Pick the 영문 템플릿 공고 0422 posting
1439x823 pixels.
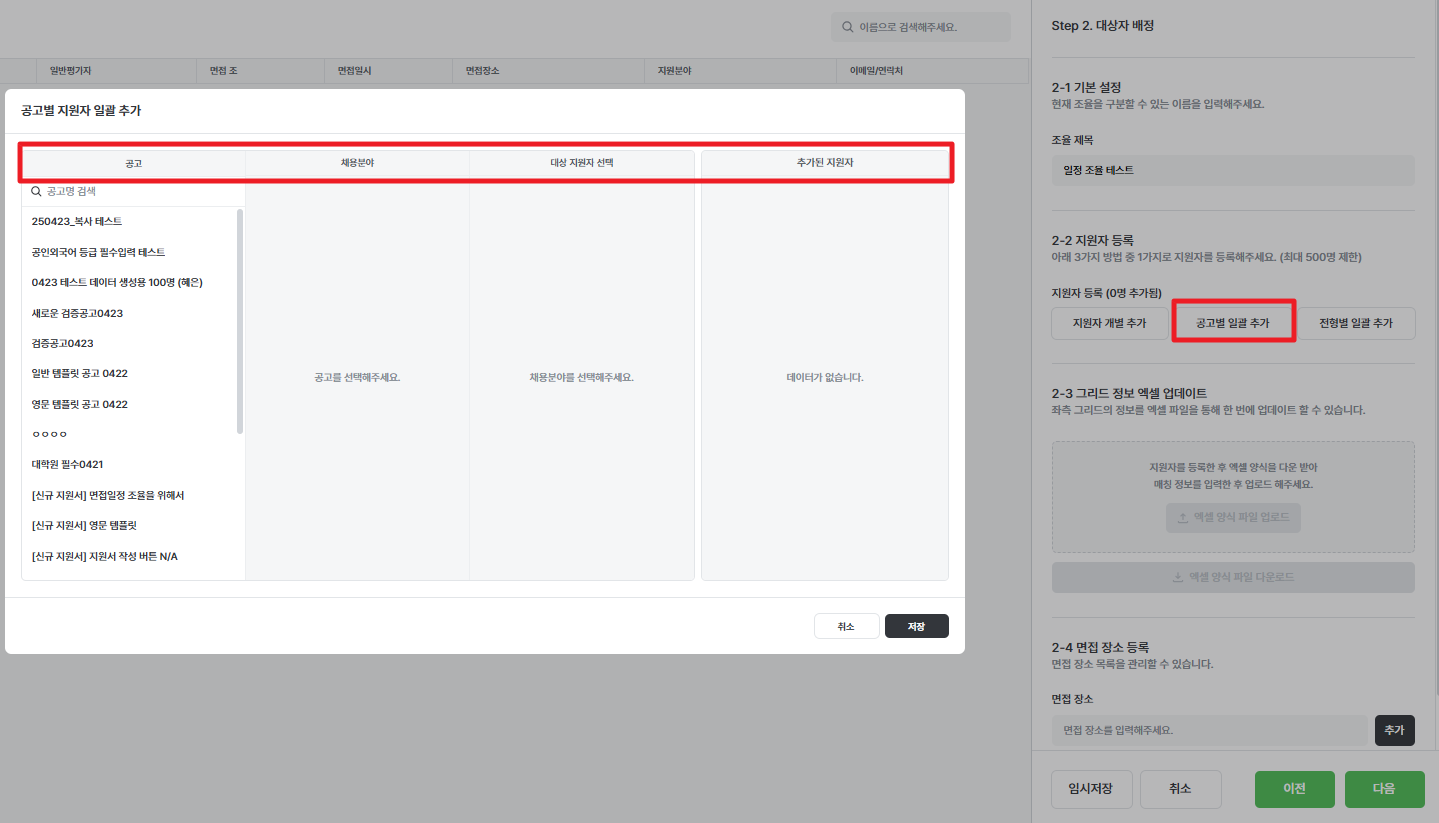coord(80,404)
